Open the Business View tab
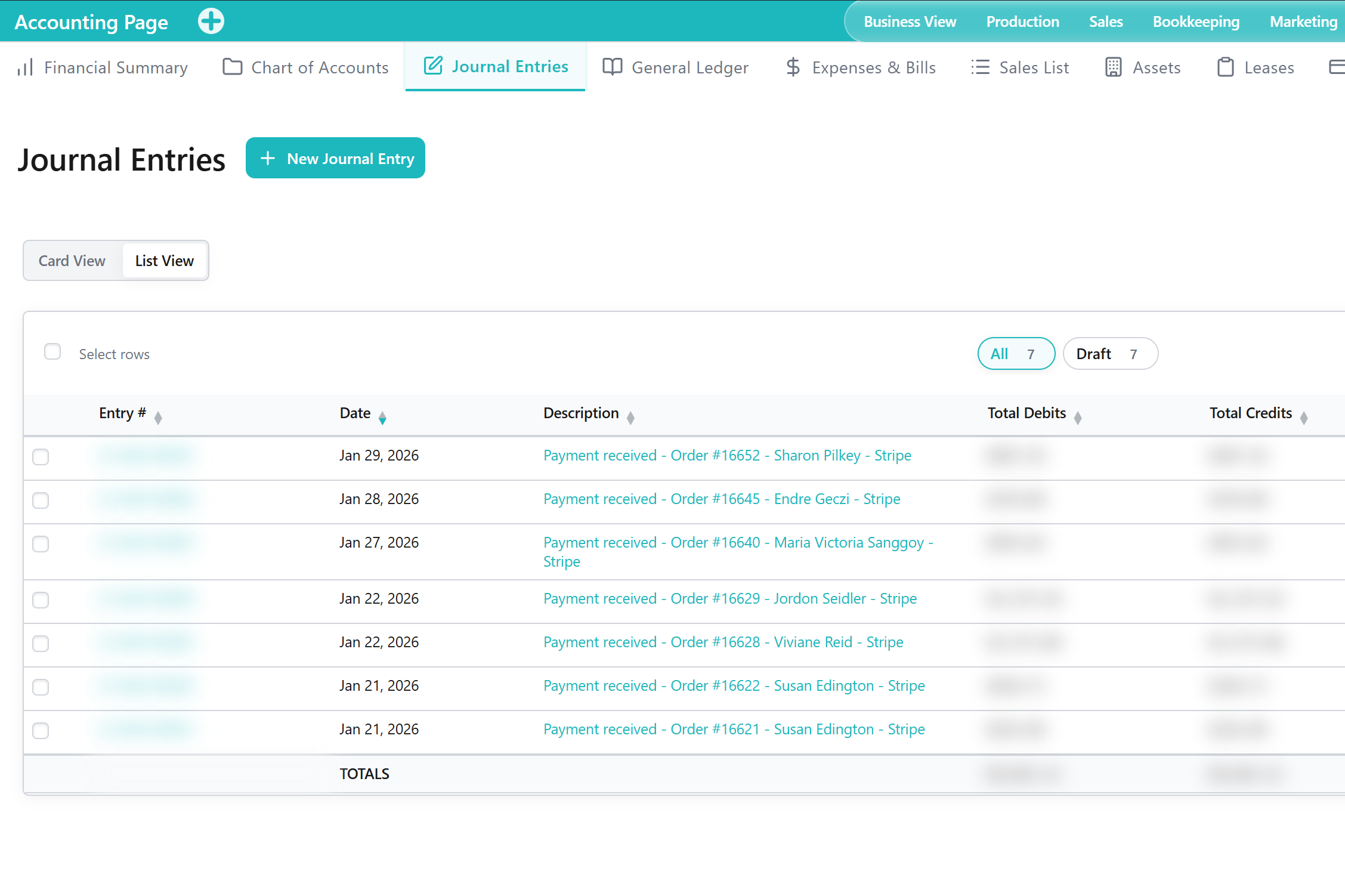The height and width of the screenshot is (896, 1345). [910, 21]
